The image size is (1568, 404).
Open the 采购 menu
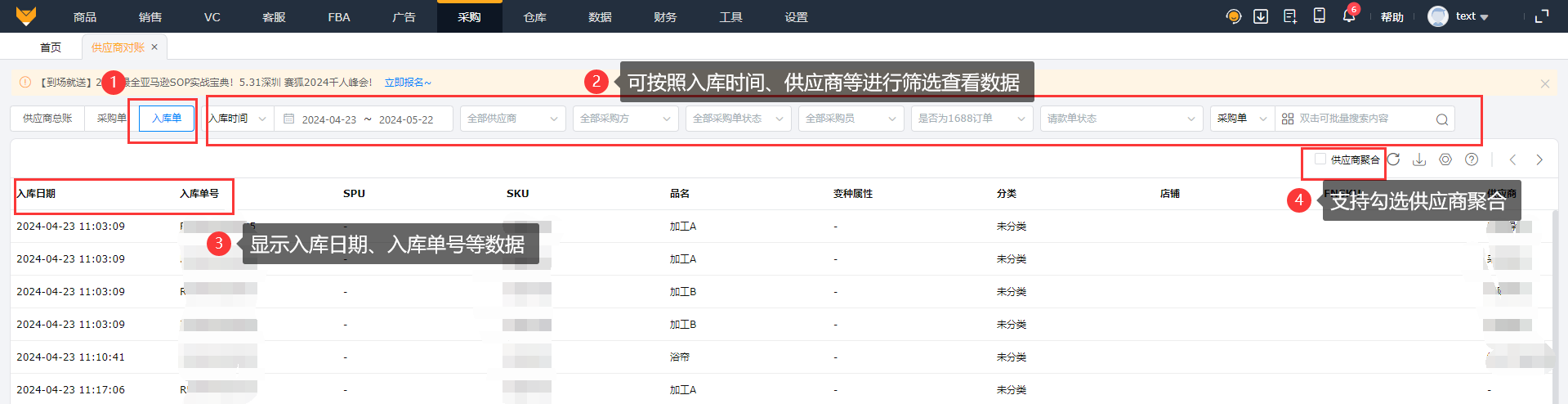470,17
